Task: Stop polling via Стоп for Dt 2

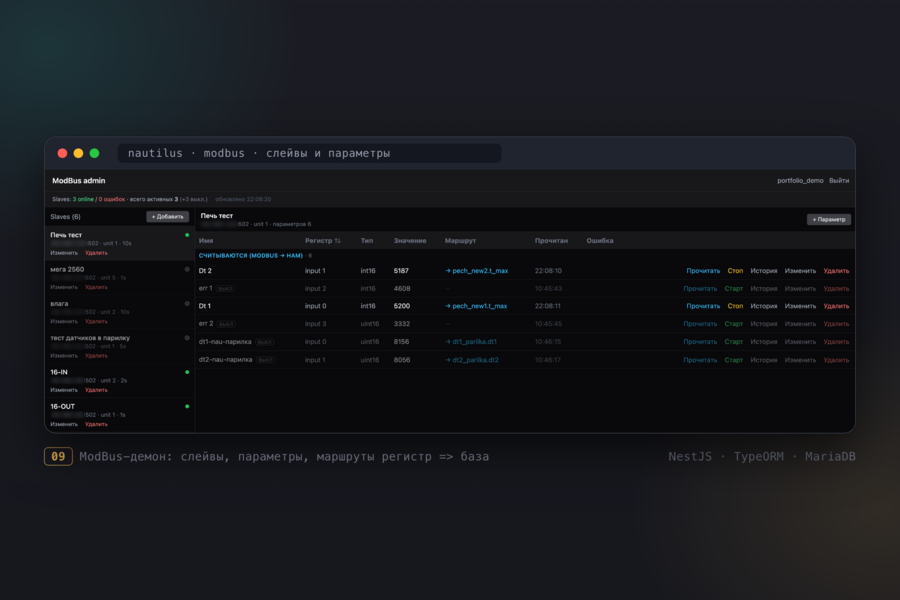Action: coord(735,271)
